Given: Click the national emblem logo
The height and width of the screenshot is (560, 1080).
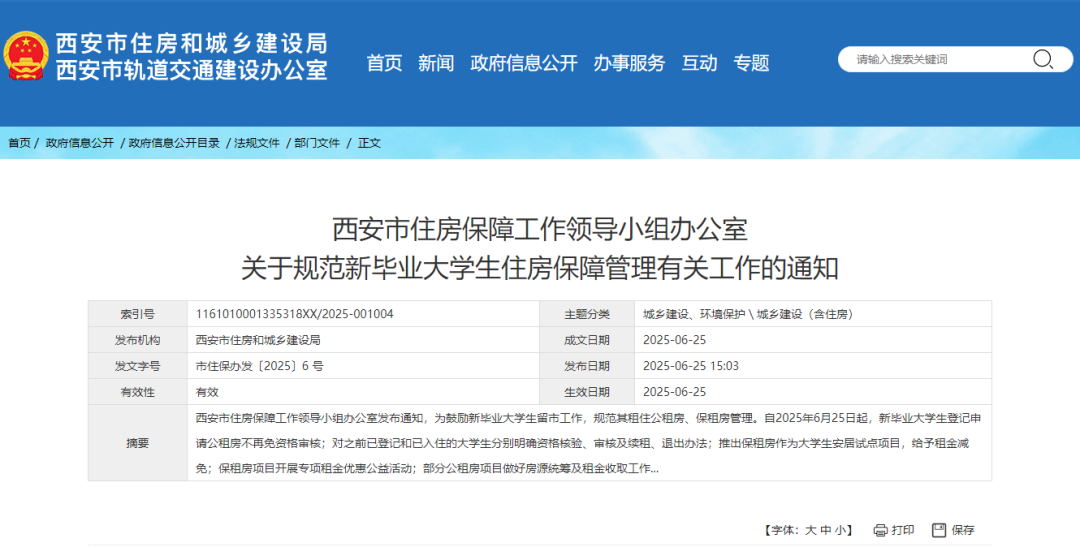Looking at the screenshot, I should point(26,56).
